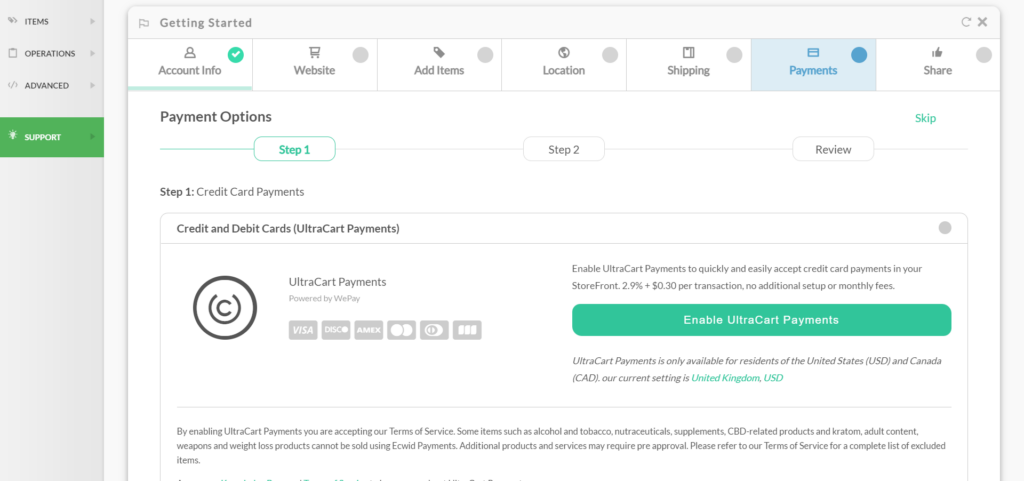This screenshot has width=1024, height=481.
Task: Click the Shipping box icon
Action: [688, 52]
